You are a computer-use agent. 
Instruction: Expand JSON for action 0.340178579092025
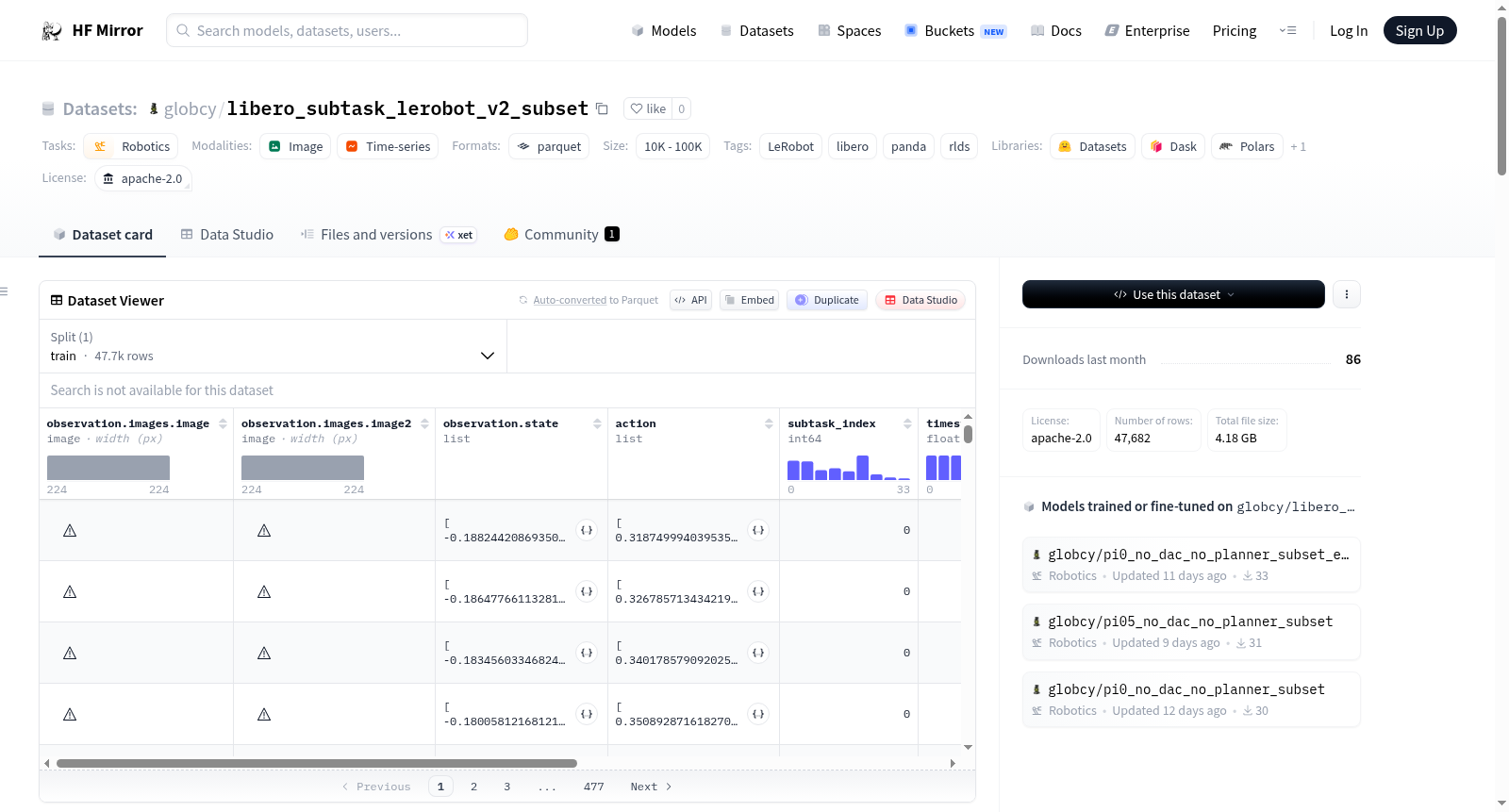pos(758,653)
